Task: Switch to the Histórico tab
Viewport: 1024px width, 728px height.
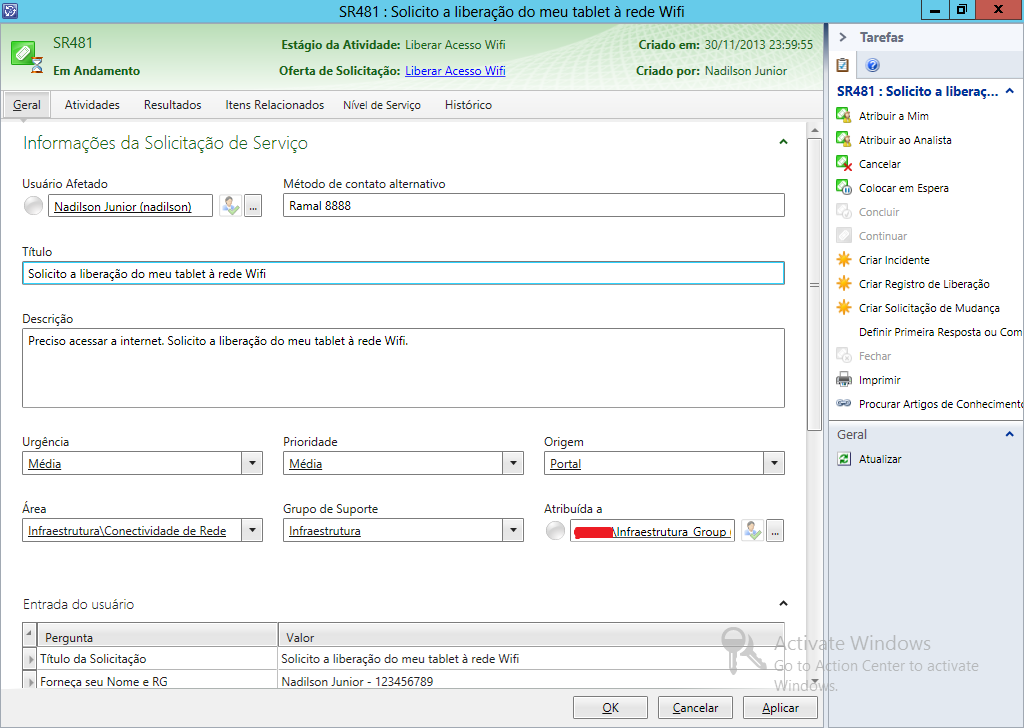Action: [468, 104]
